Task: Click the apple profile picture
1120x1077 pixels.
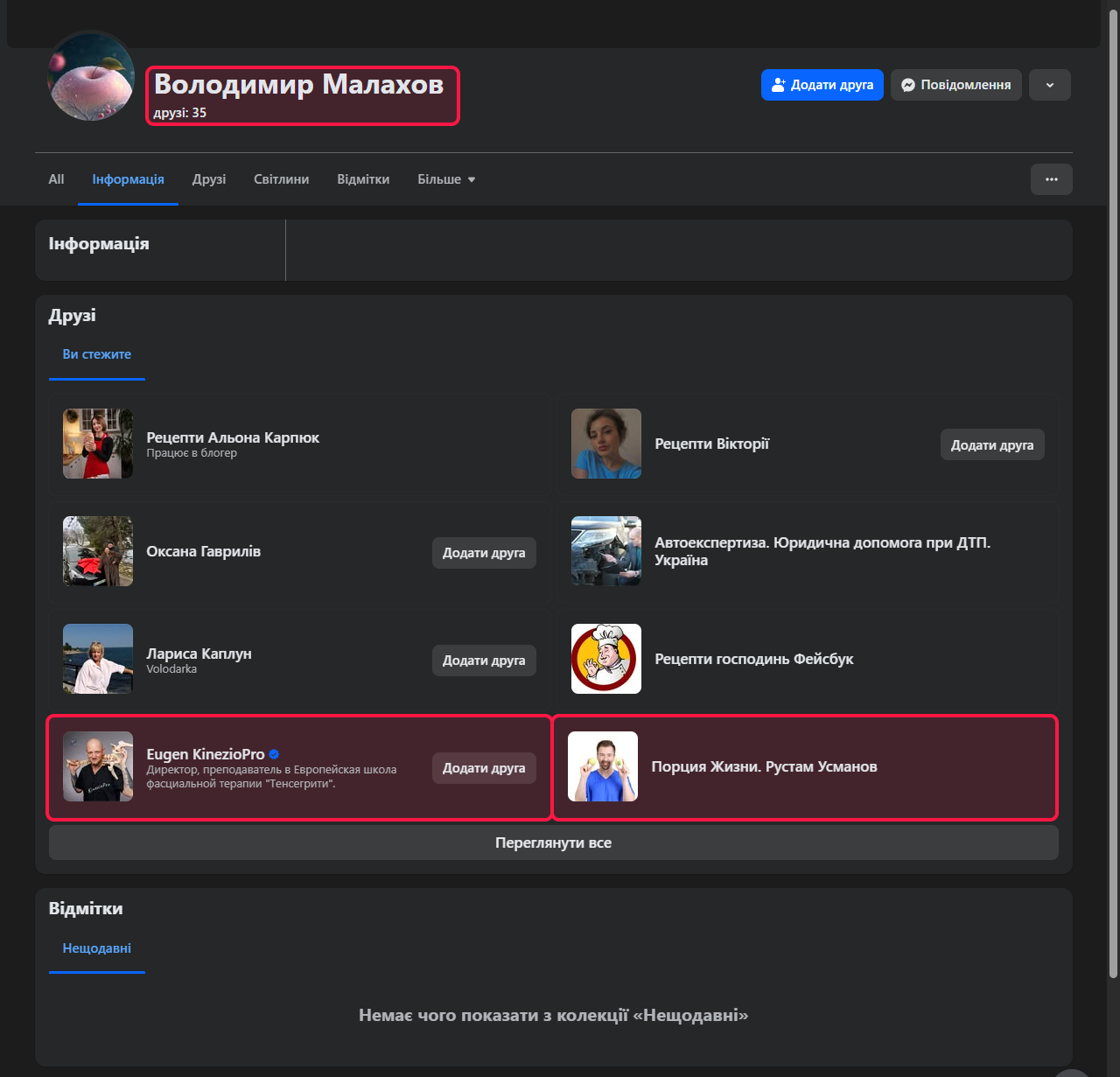Action: coord(92,77)
